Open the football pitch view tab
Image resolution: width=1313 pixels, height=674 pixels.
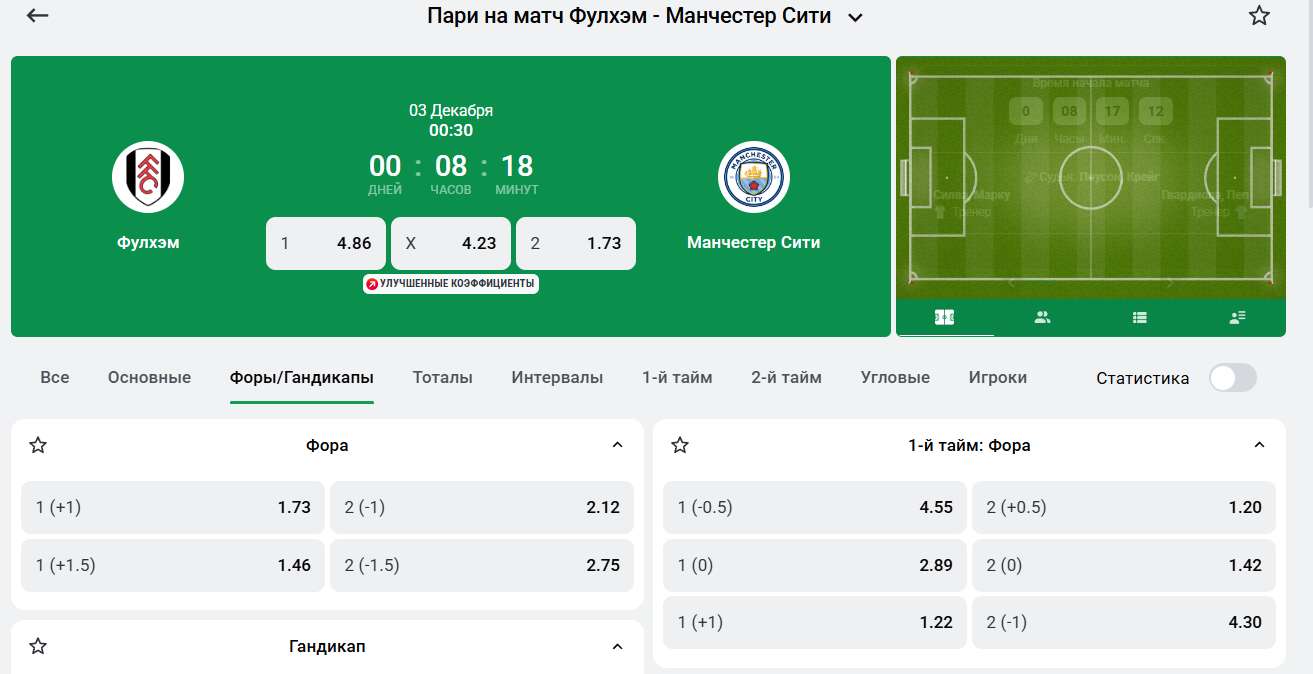[944, 317]
